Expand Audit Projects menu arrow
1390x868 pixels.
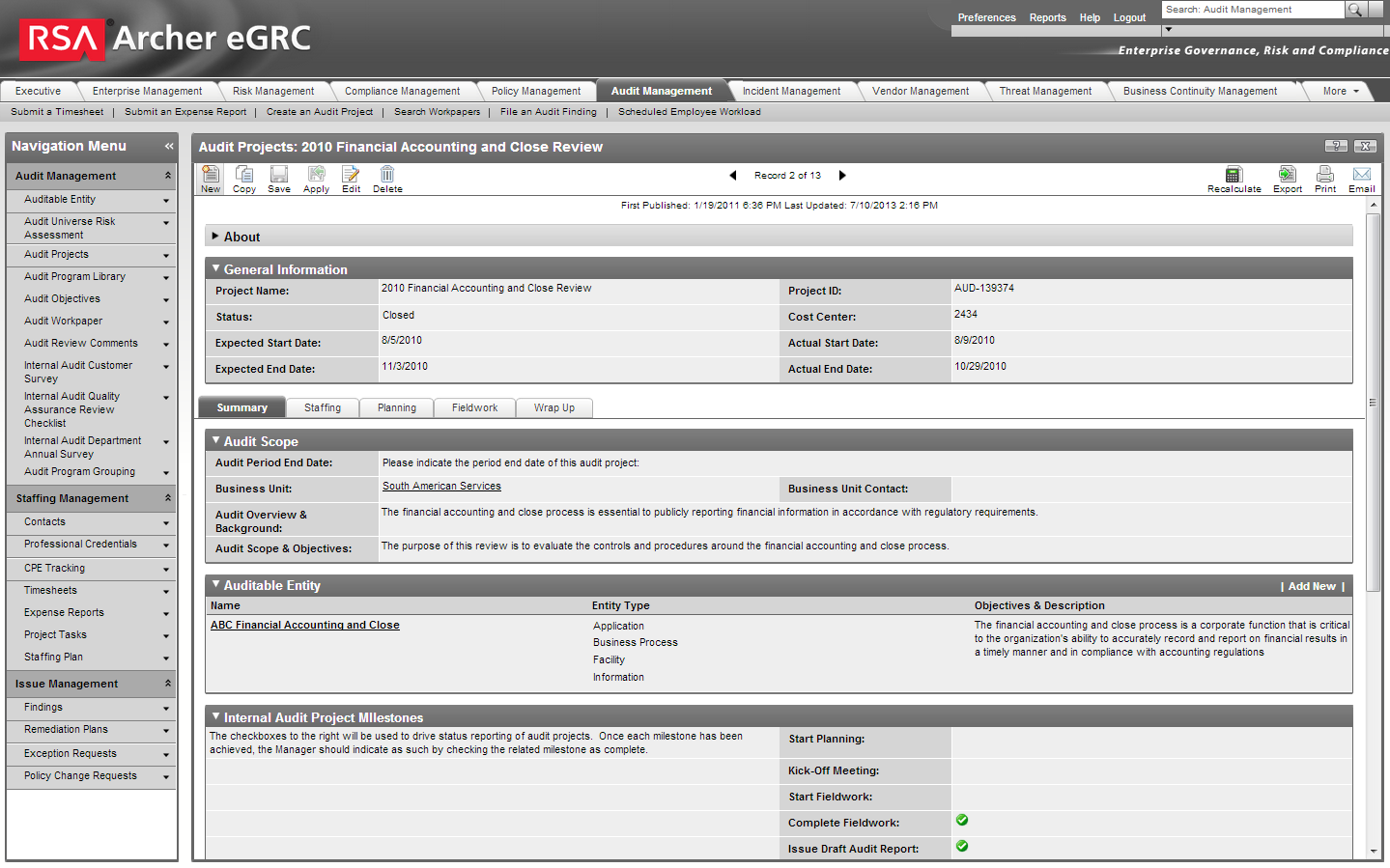coord(166,256)
